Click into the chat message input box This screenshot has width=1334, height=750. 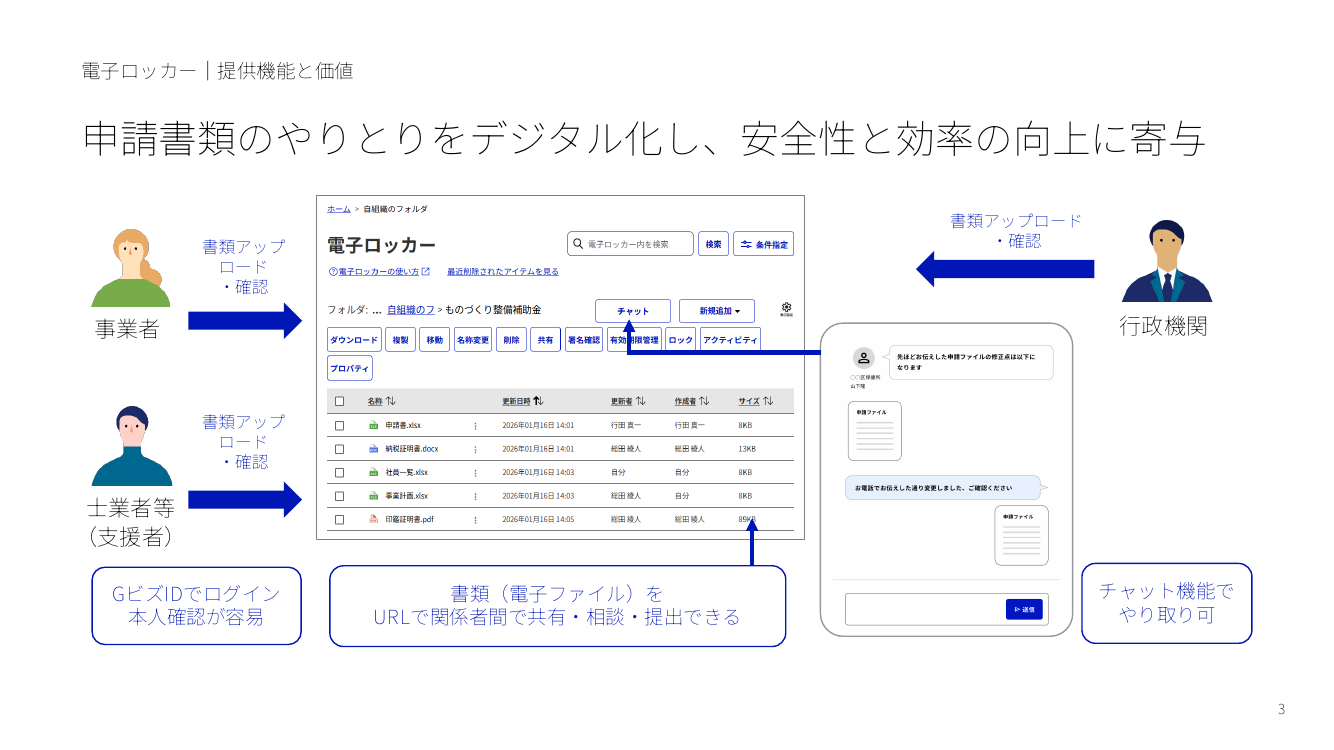[946, 609]
